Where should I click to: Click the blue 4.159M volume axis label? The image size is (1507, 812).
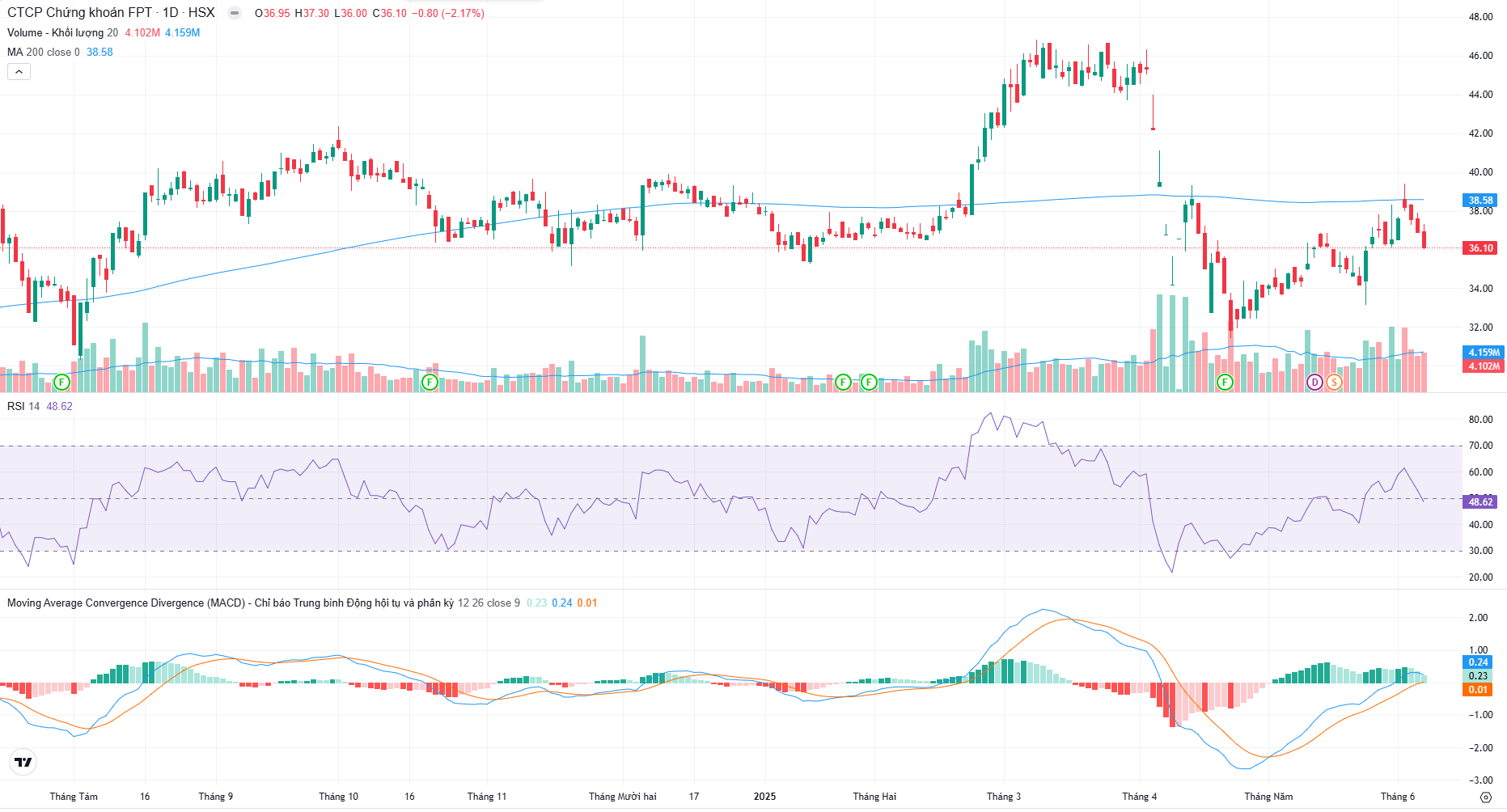[x=1484, y=353]
